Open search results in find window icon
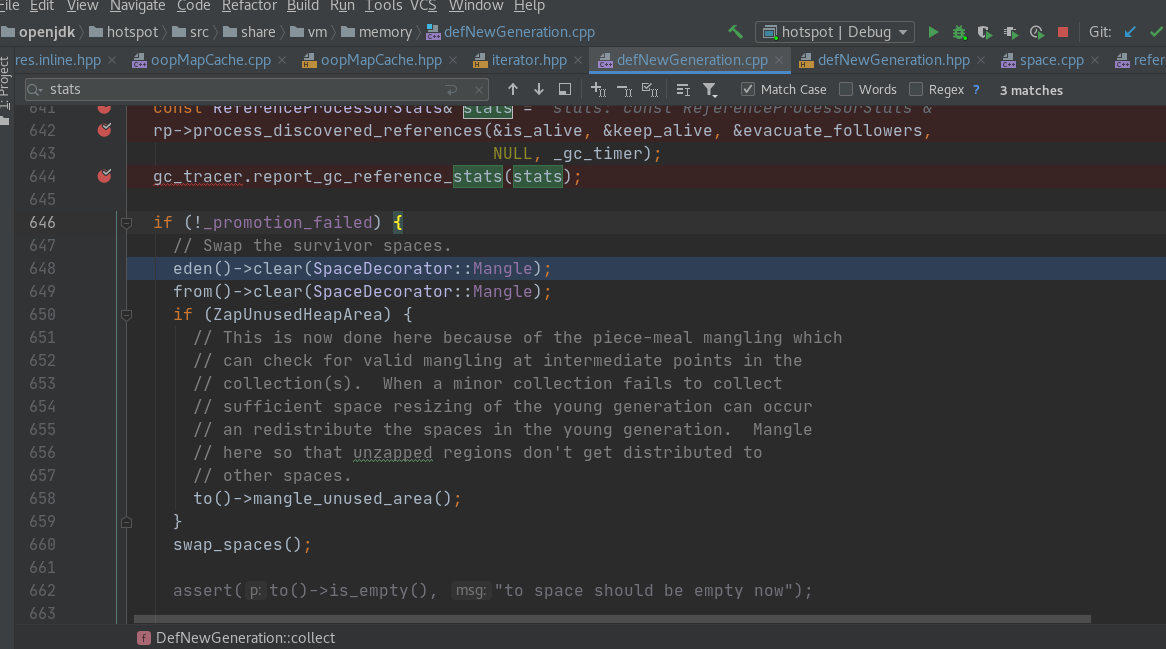Viewport: 1166px width, 649px height. (x=565, y=89)
